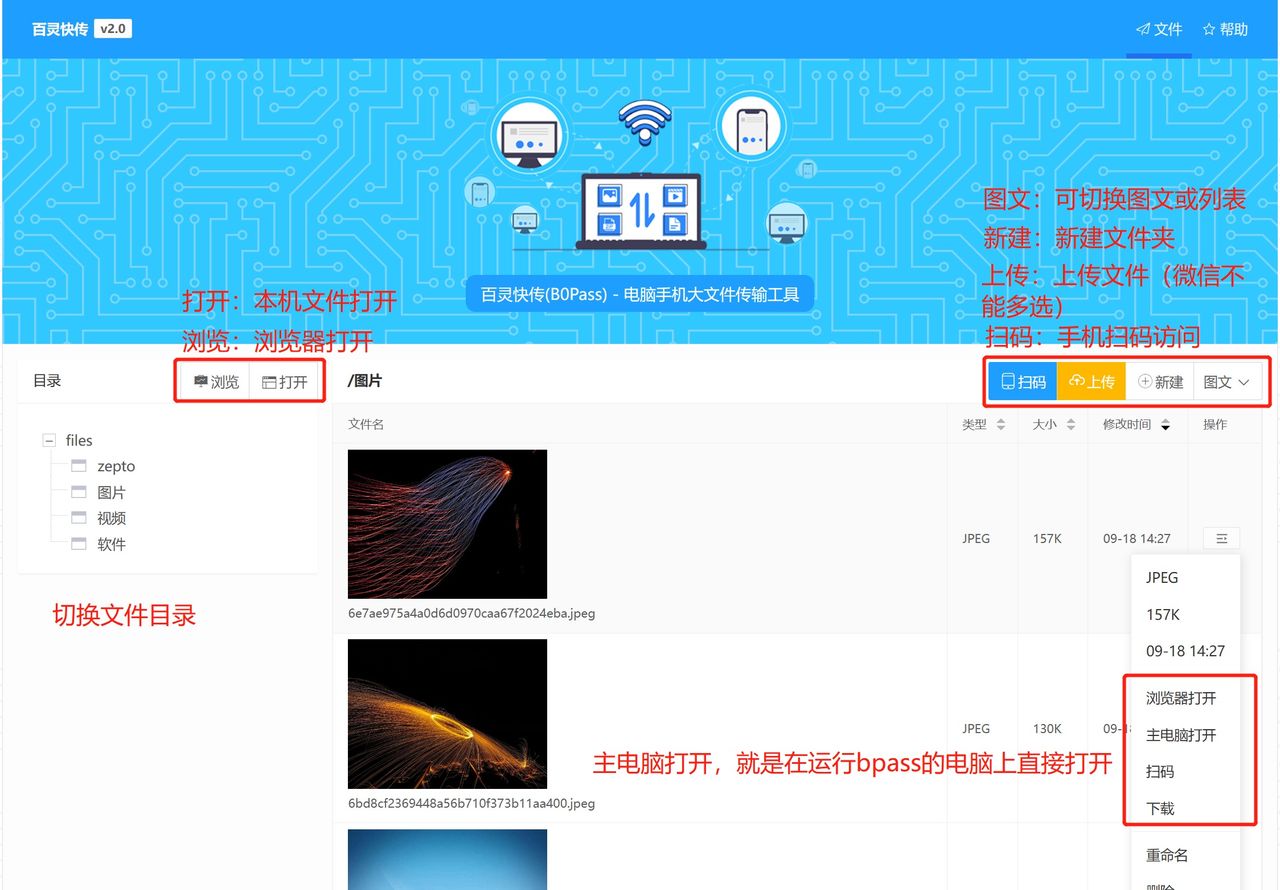1280x890 pixels.
Task: Click file name 6bd8cf2369448a56b710f373b11aa400.jpeg
Action: pyautogui.click(x=471, y=803)
